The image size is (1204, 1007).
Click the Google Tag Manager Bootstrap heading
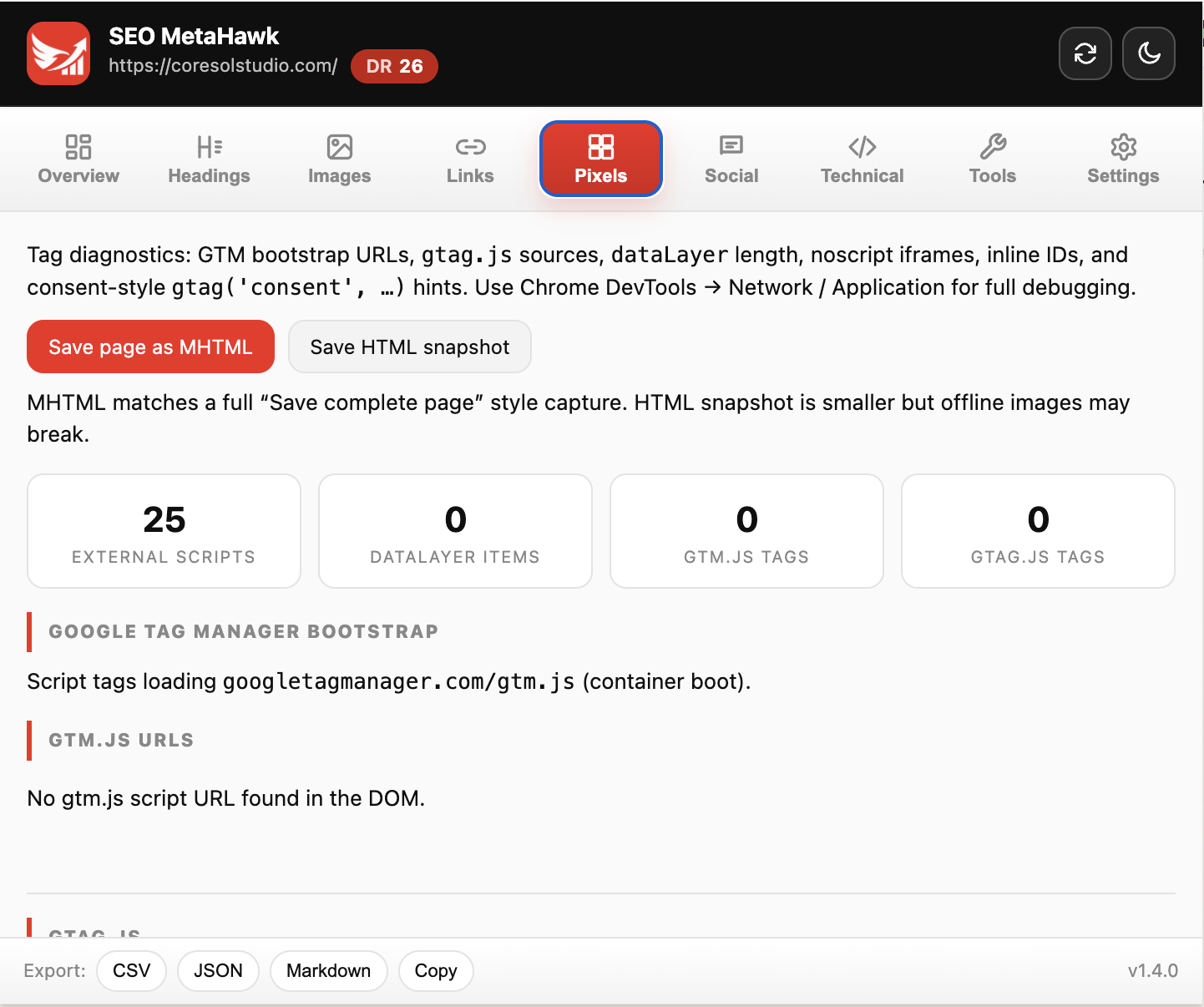click(243, 631)
